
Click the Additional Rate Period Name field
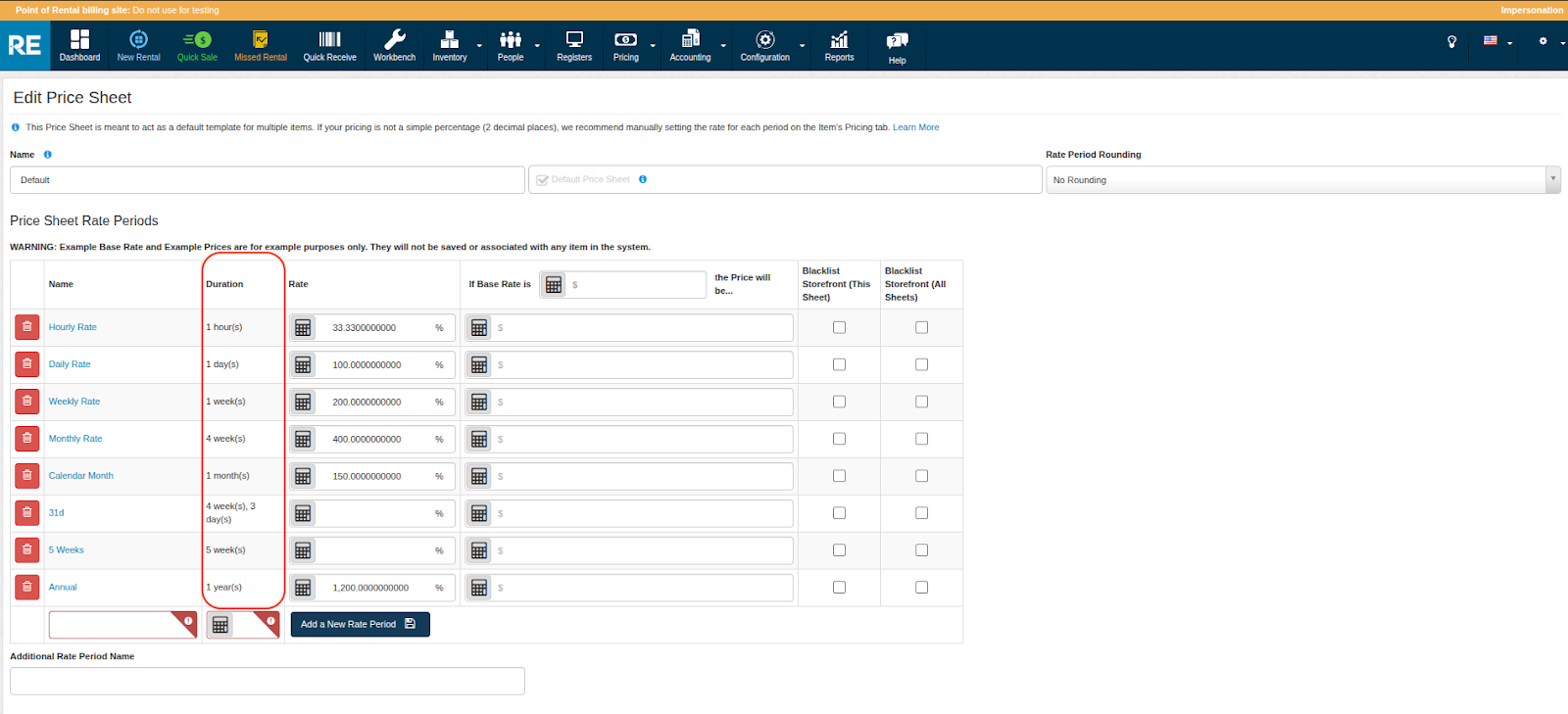tap(268, 681)
